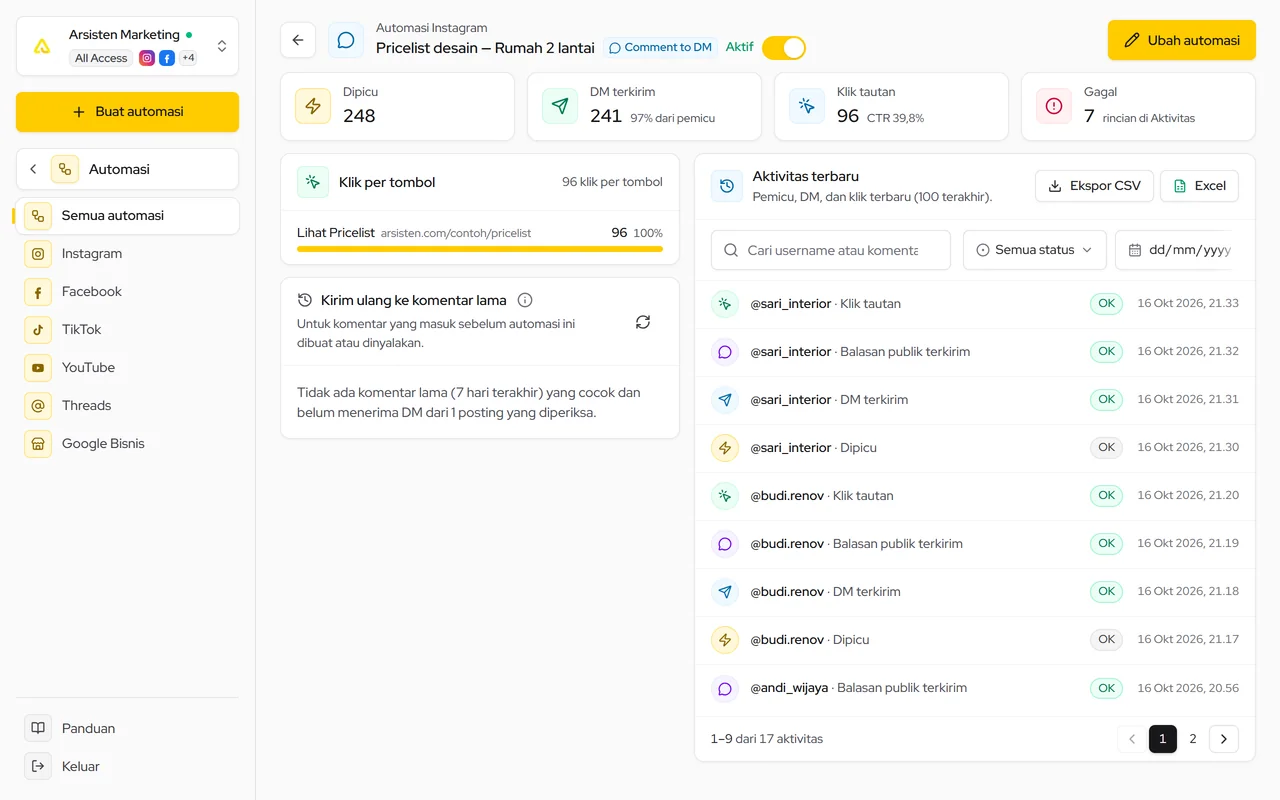The height and width of the screenshot is (800, 1280).
Task: Click the Comment to DM badge
Action: pyautogui.click(x=660, y=48)
